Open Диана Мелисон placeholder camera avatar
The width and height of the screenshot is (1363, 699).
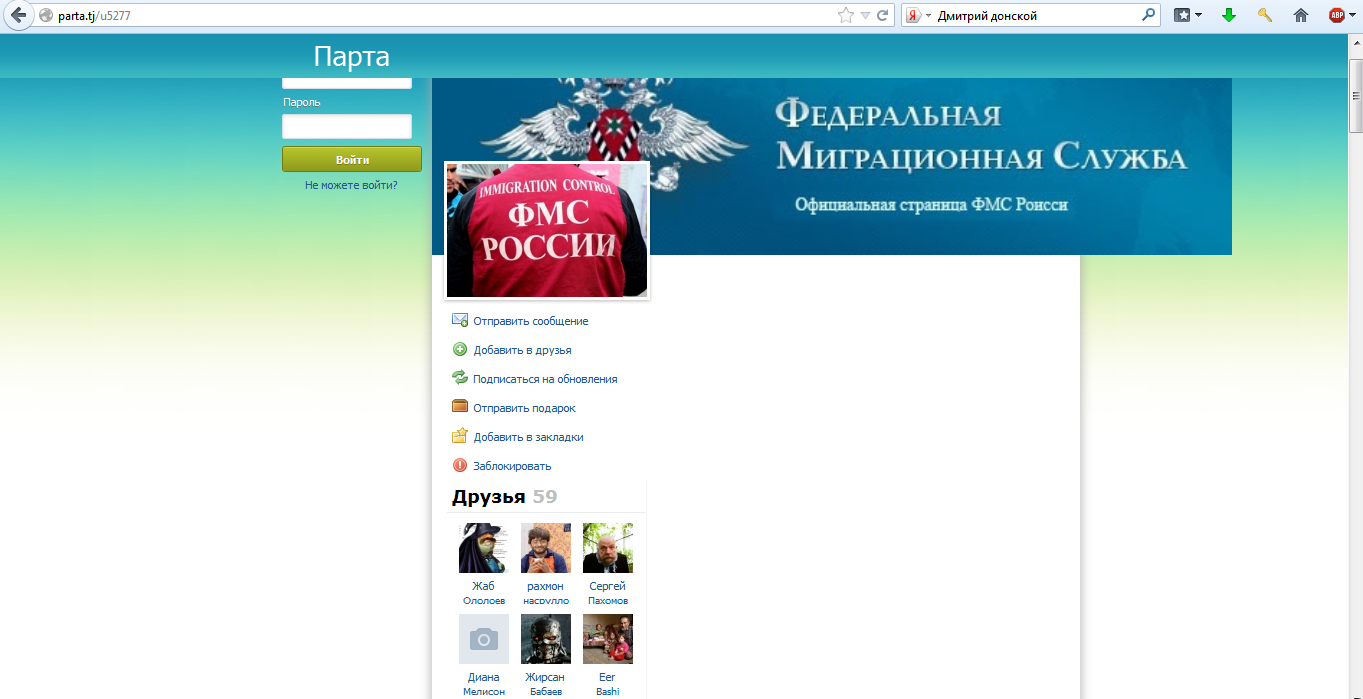click(484, 639)
